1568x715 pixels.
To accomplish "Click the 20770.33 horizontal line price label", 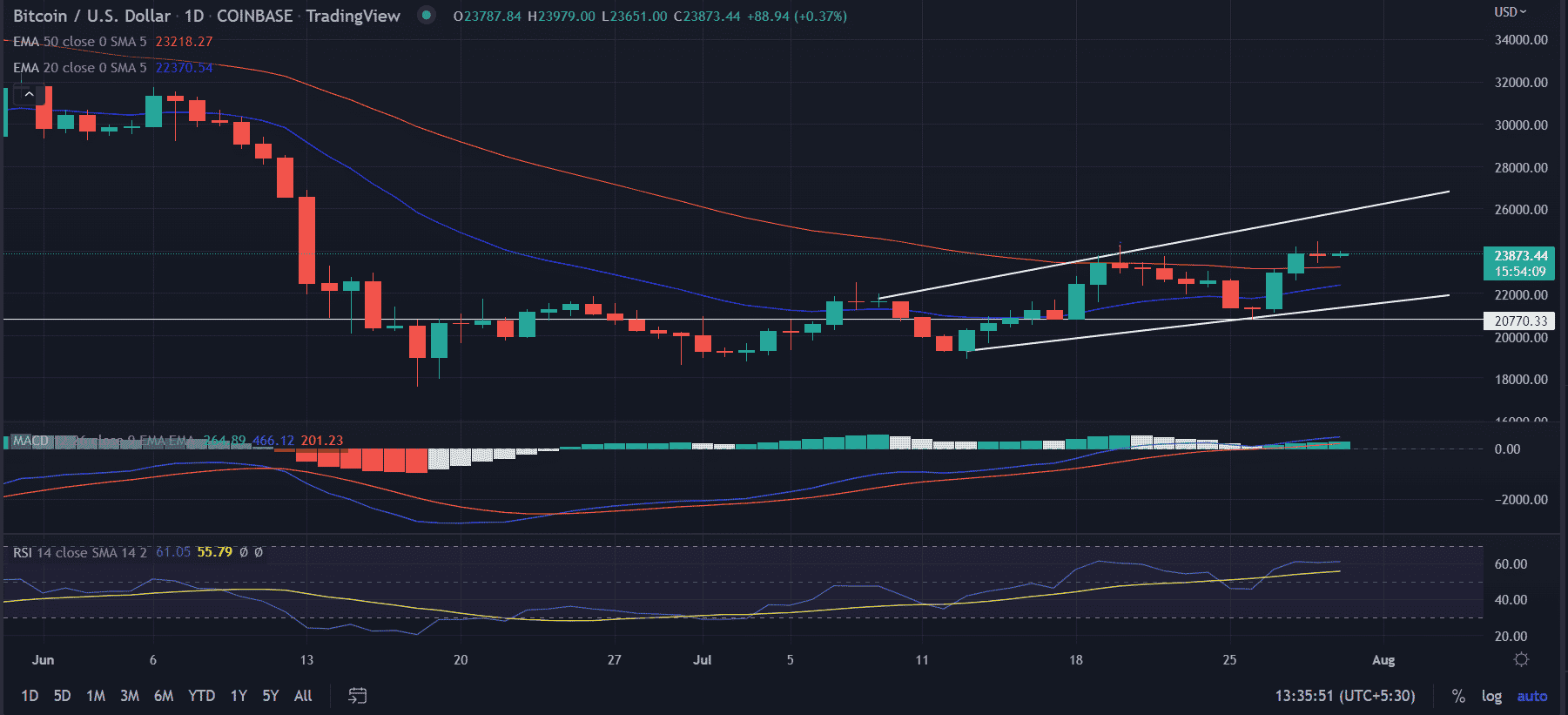I will (1520, 320).
